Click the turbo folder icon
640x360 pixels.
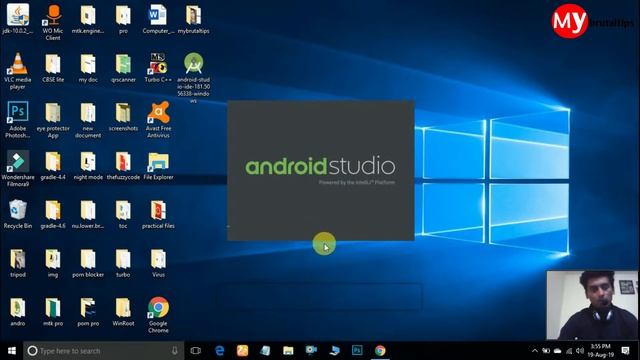click(x=123, y=263)
